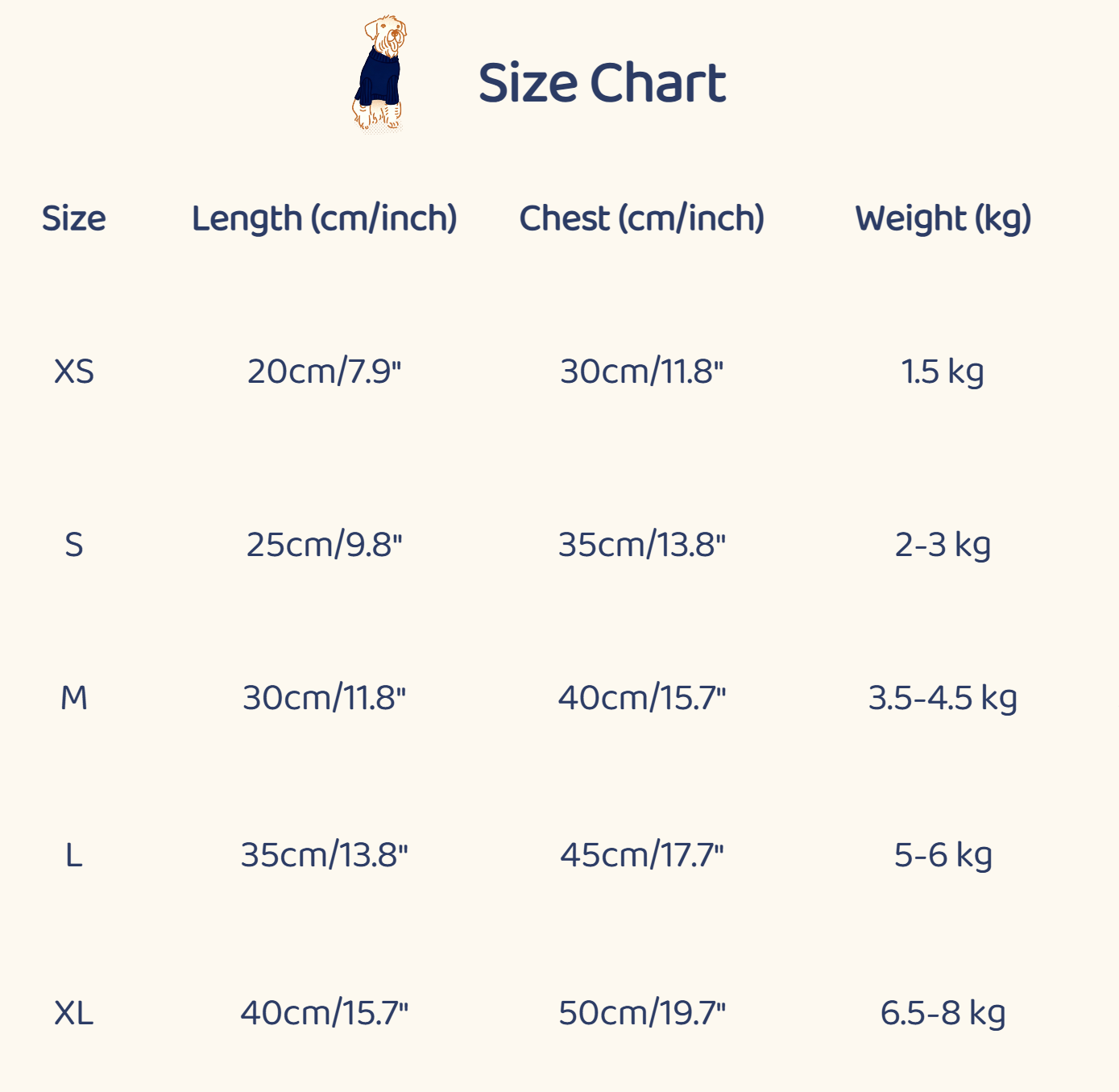Select the 2-3 kg weight cell
The height and width of the screenshot is (1092, 1119).
click(943, 545)
